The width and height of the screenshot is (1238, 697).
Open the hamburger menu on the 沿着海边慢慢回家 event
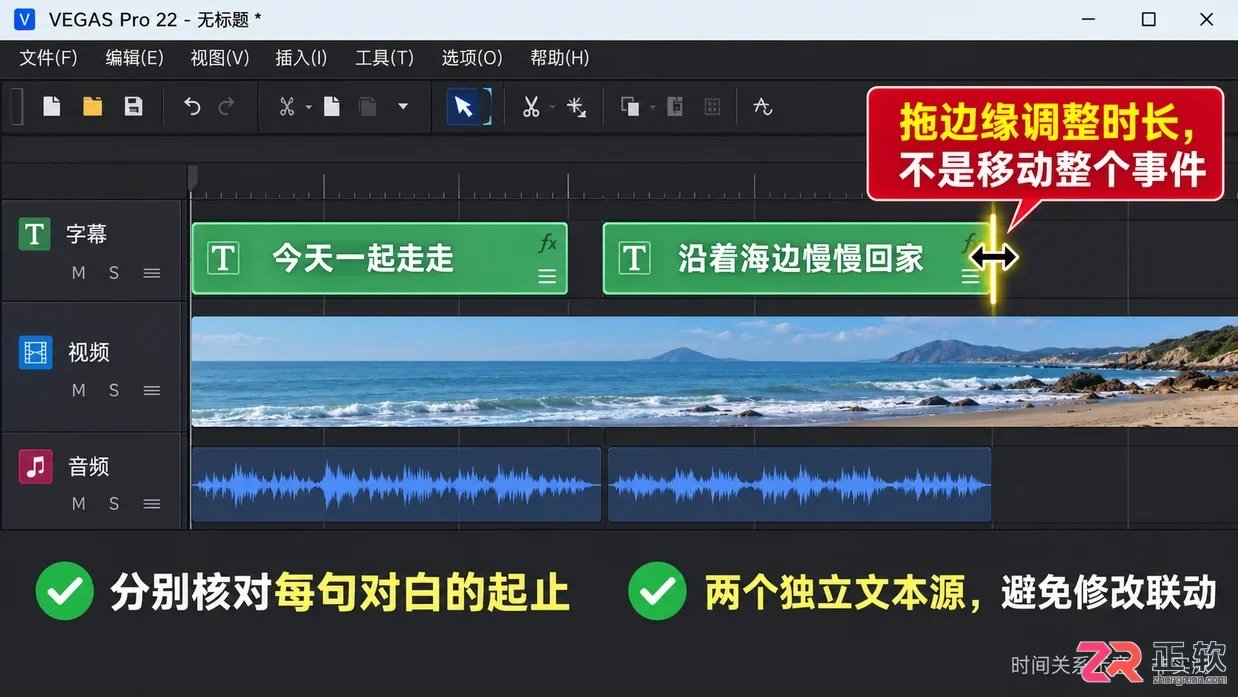coord(970,277)
